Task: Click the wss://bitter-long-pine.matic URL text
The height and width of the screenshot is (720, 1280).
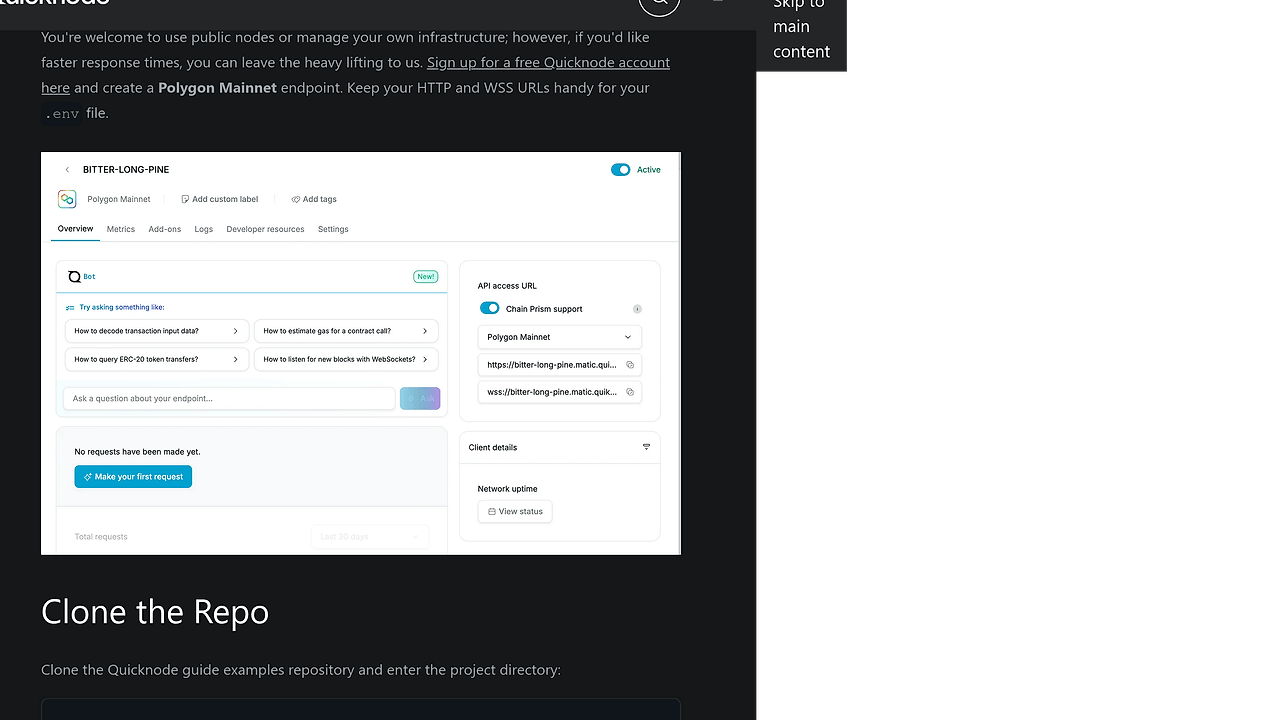Action: [x=552, y=392]
